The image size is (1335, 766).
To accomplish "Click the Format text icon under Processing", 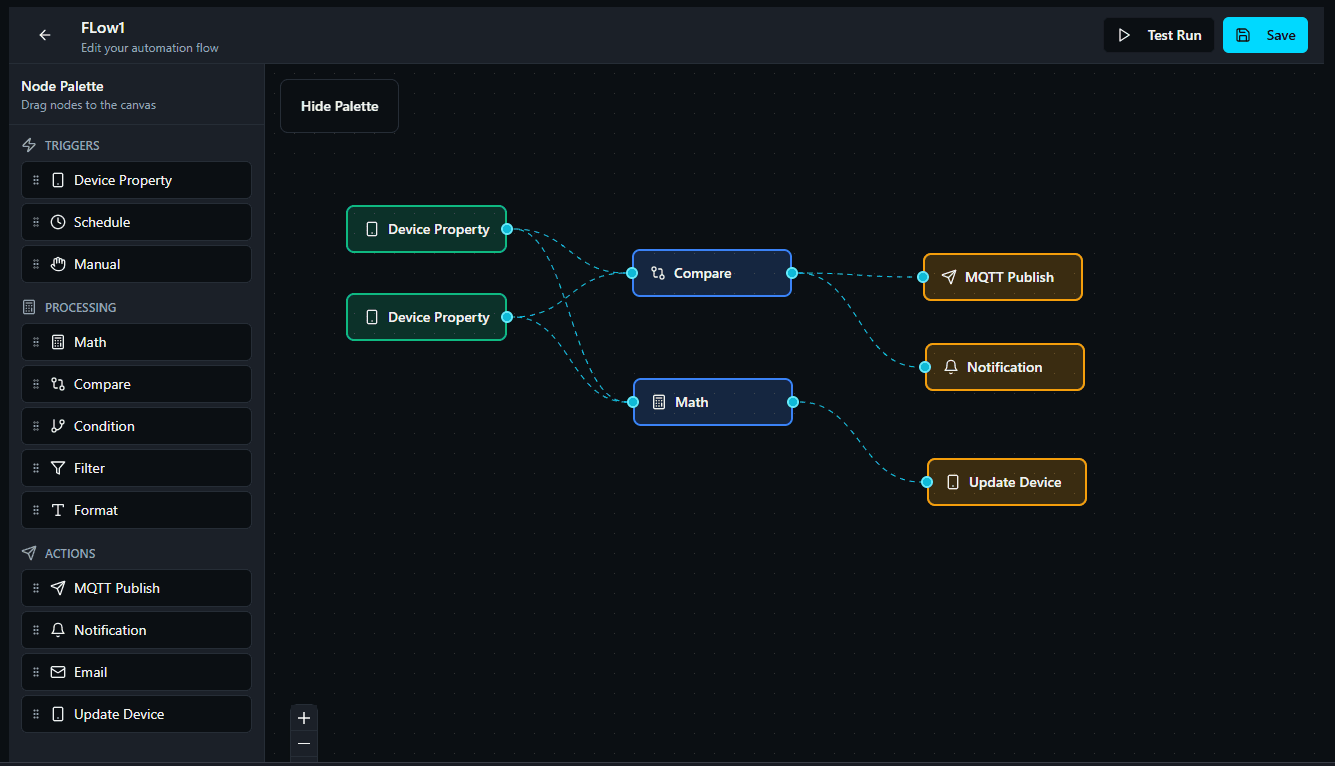I will [x=57, y=510].
